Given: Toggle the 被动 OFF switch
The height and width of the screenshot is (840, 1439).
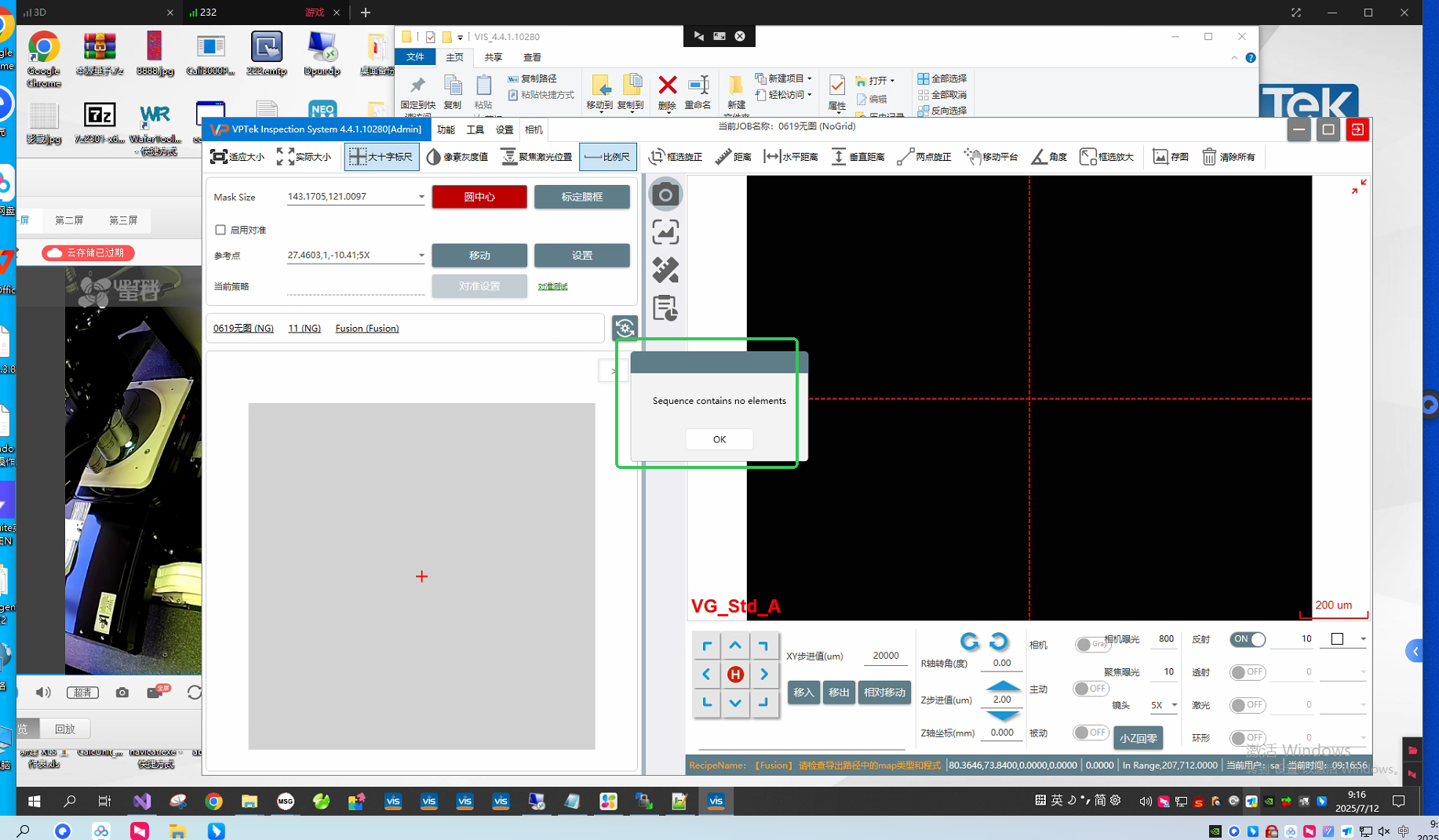Looking at the screenshot, I should (1091, 733).
